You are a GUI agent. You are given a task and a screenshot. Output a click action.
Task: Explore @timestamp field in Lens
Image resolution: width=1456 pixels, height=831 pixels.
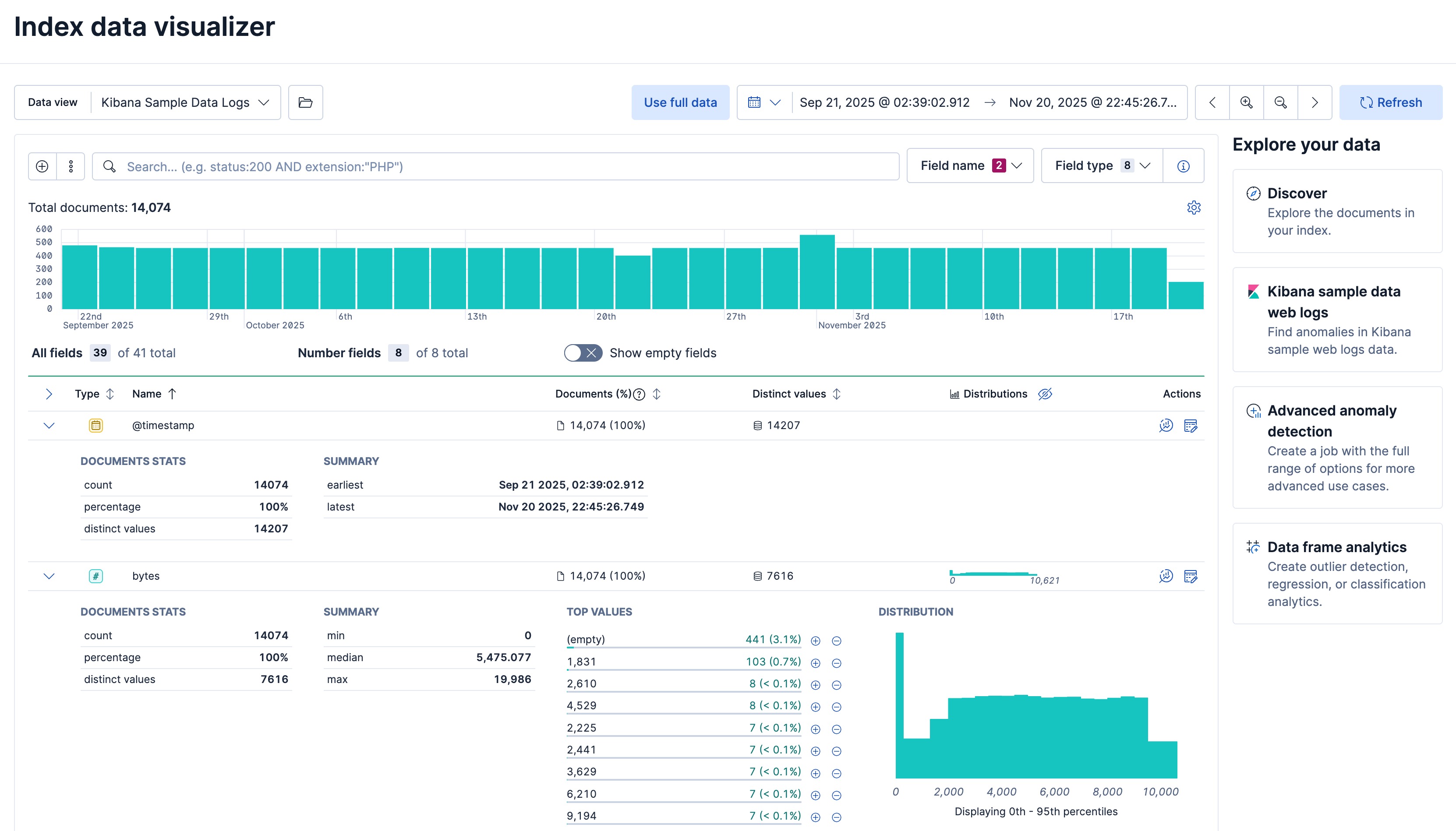[x=1166, y=425]
